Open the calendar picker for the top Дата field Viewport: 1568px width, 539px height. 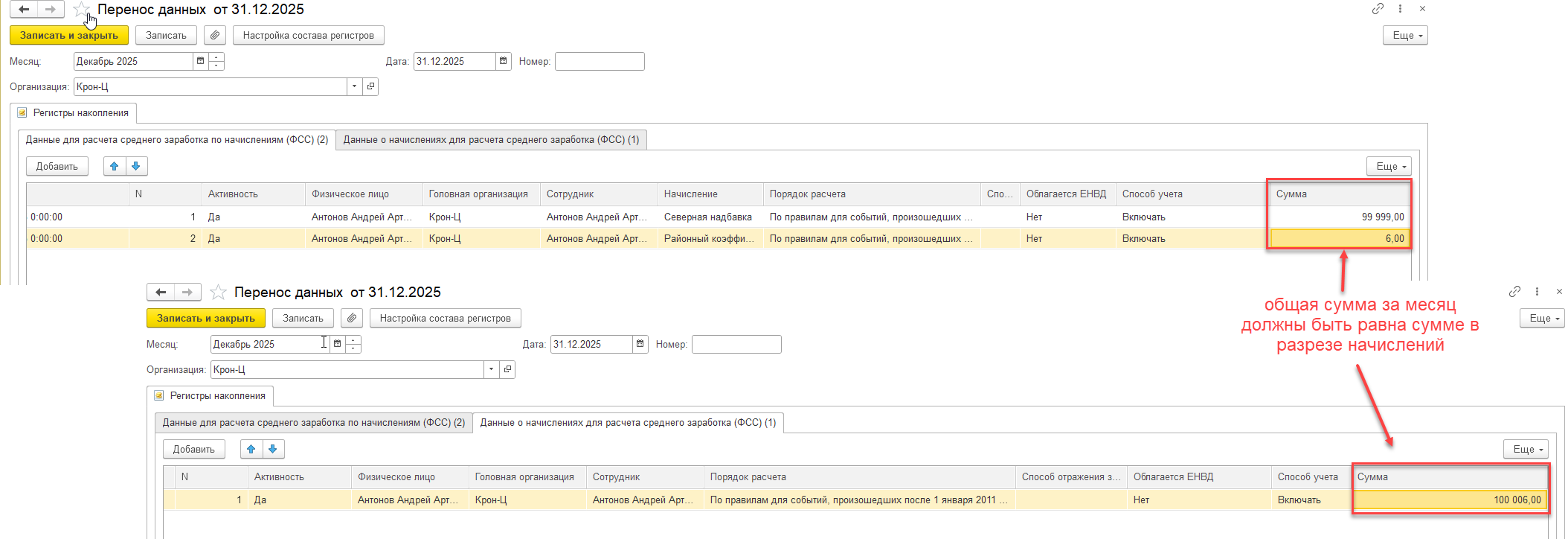(x=504, y=61)
